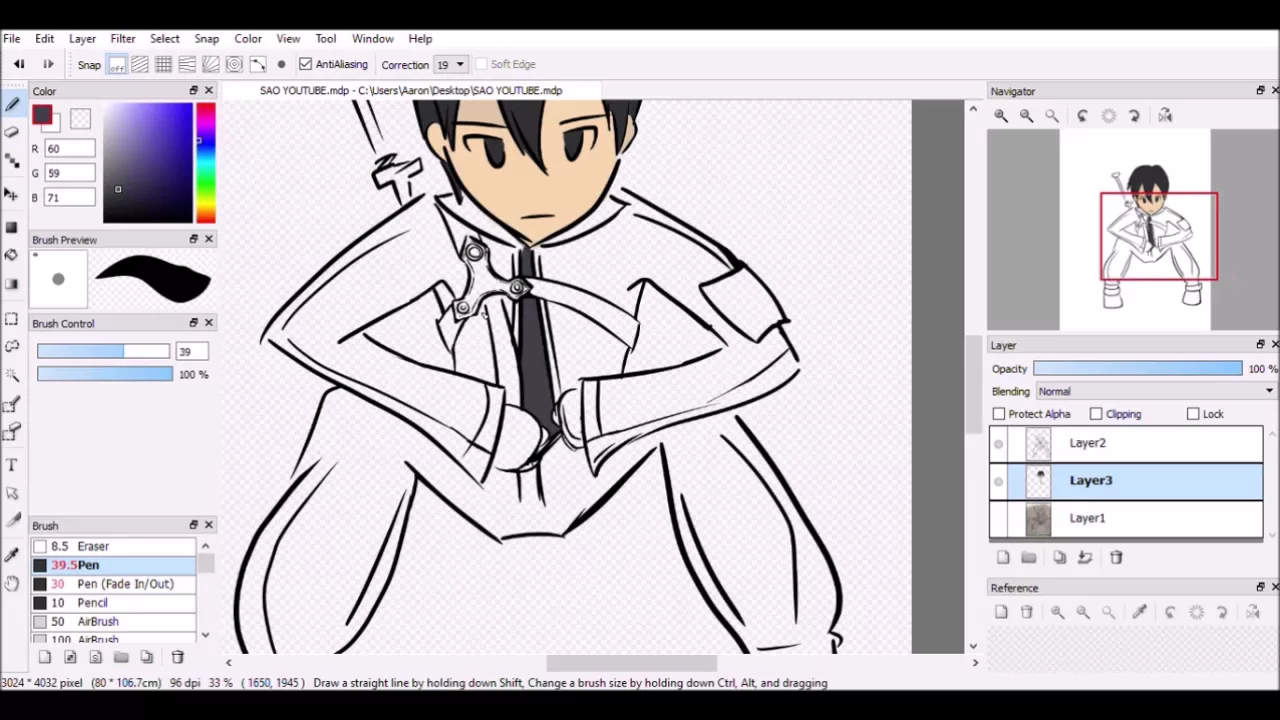Viewport: 1280px width, 720px height.
Task: Select the Select Pen tool
Action: coord(12,404)
